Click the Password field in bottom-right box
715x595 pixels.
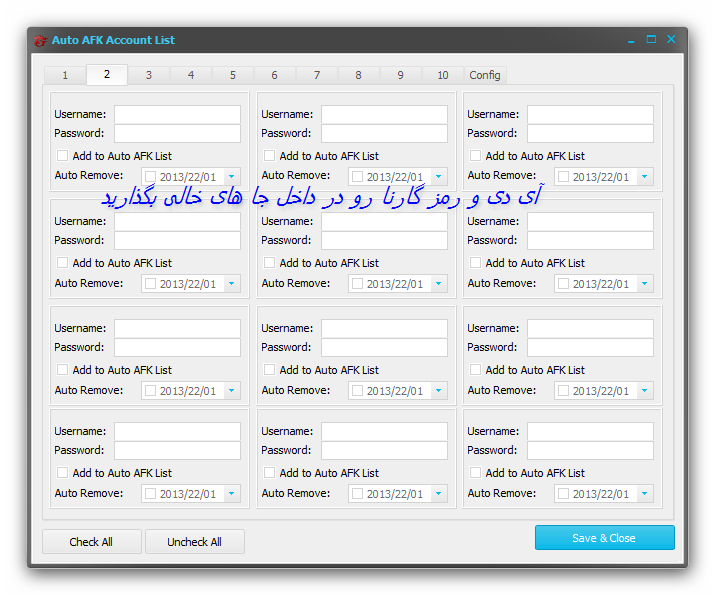(x=591, y=450)
